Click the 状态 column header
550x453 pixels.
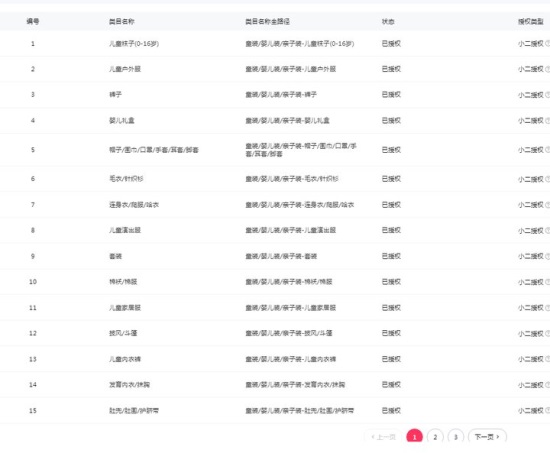point(388,22)
